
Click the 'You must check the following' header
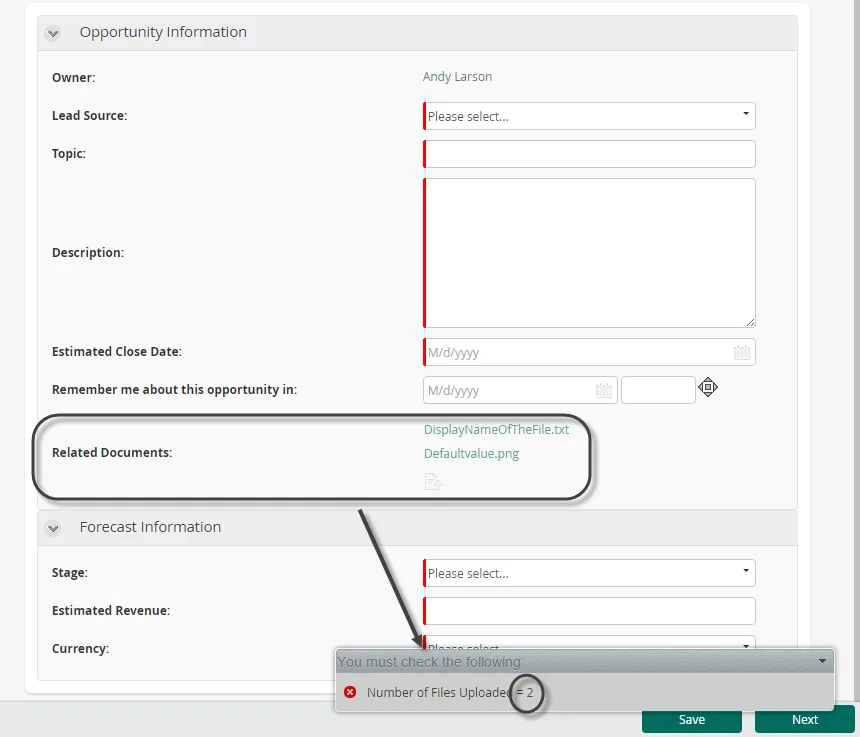(431, 662)
